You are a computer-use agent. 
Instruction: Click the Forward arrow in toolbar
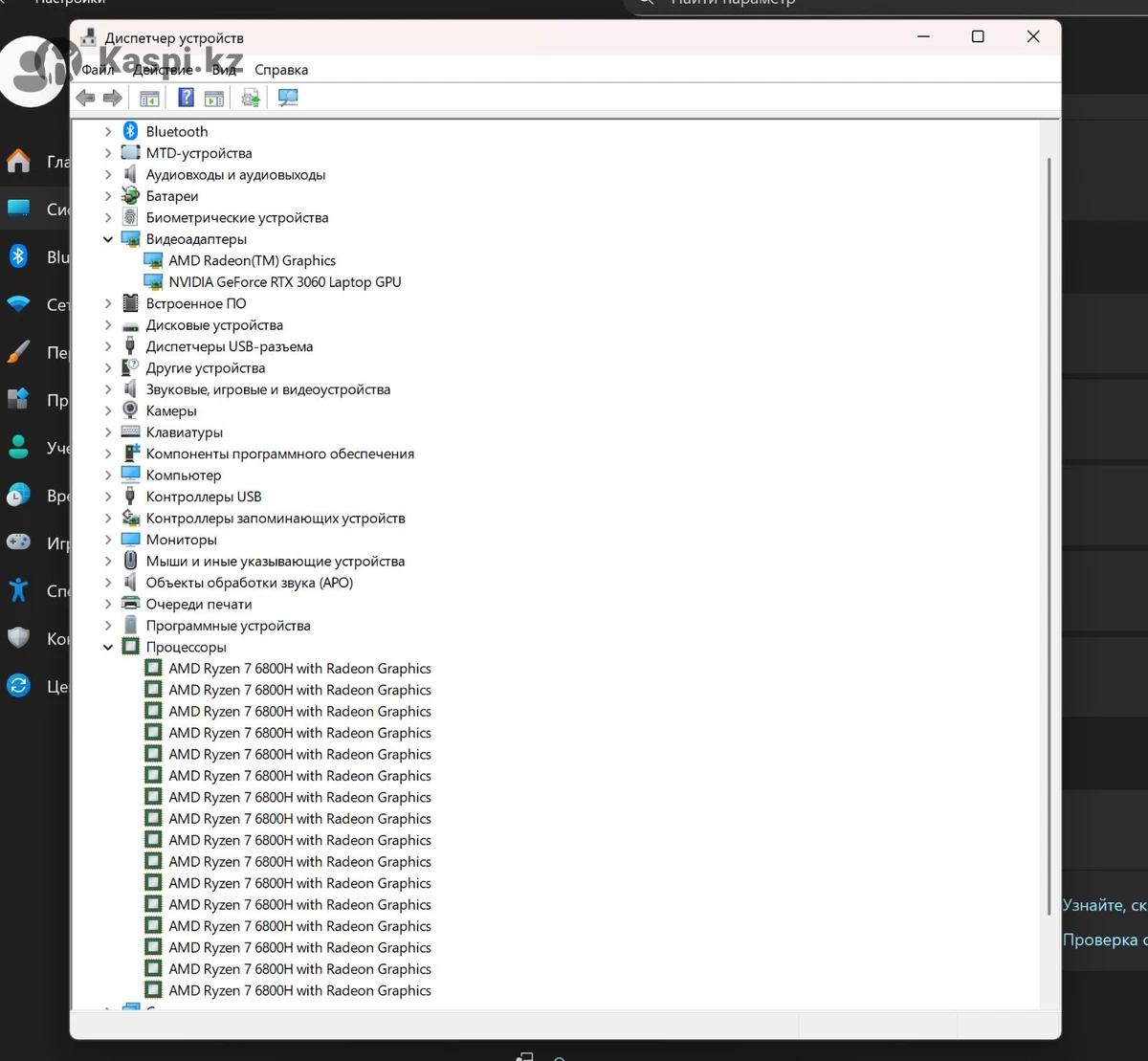tap(113, 98)
